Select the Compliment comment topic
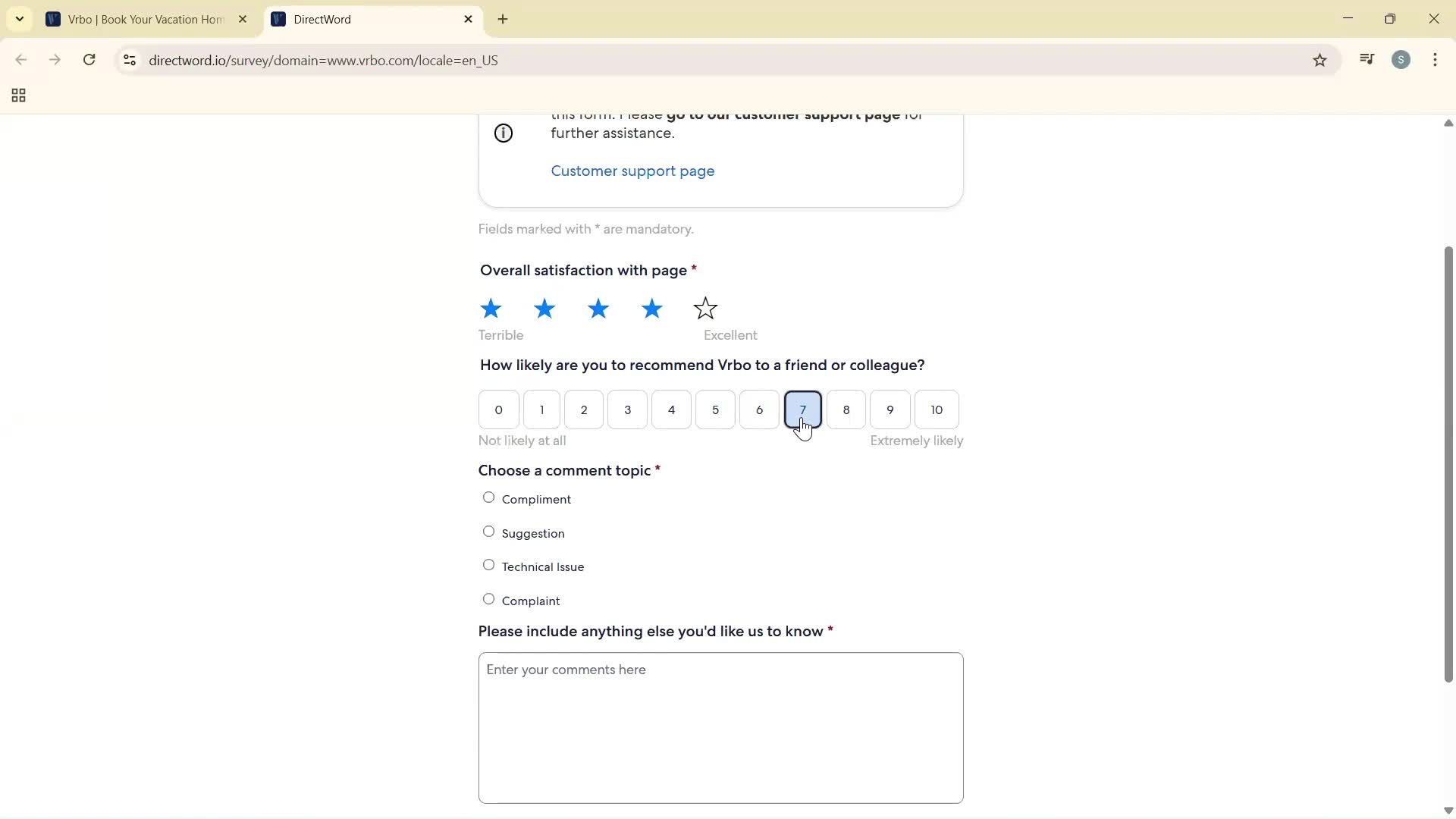The width and height of the screenshot is (1456, 819). (488, 497)
